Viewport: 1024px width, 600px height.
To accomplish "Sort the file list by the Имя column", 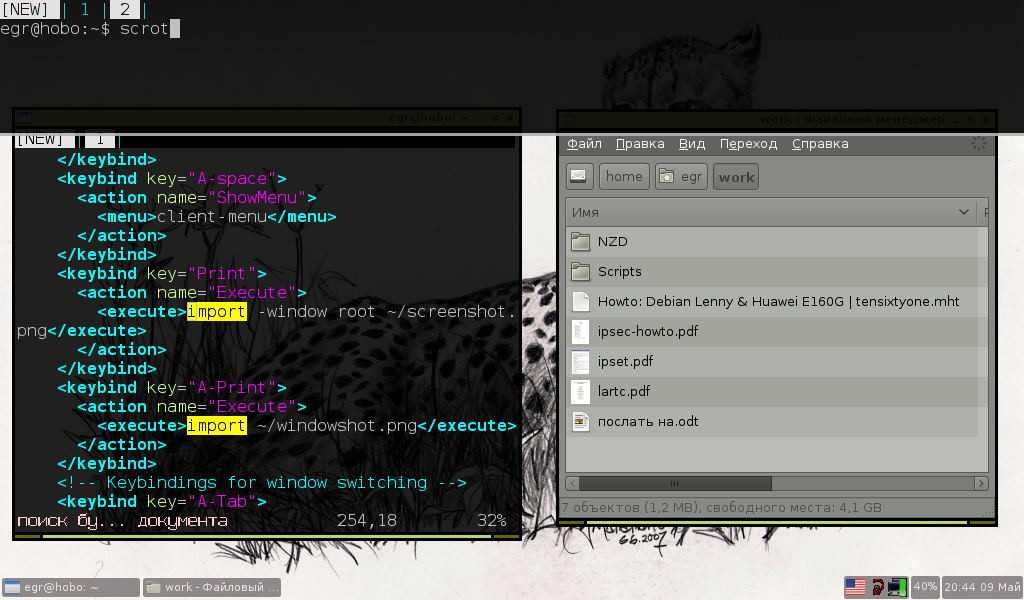I will [x=771, y=212].
